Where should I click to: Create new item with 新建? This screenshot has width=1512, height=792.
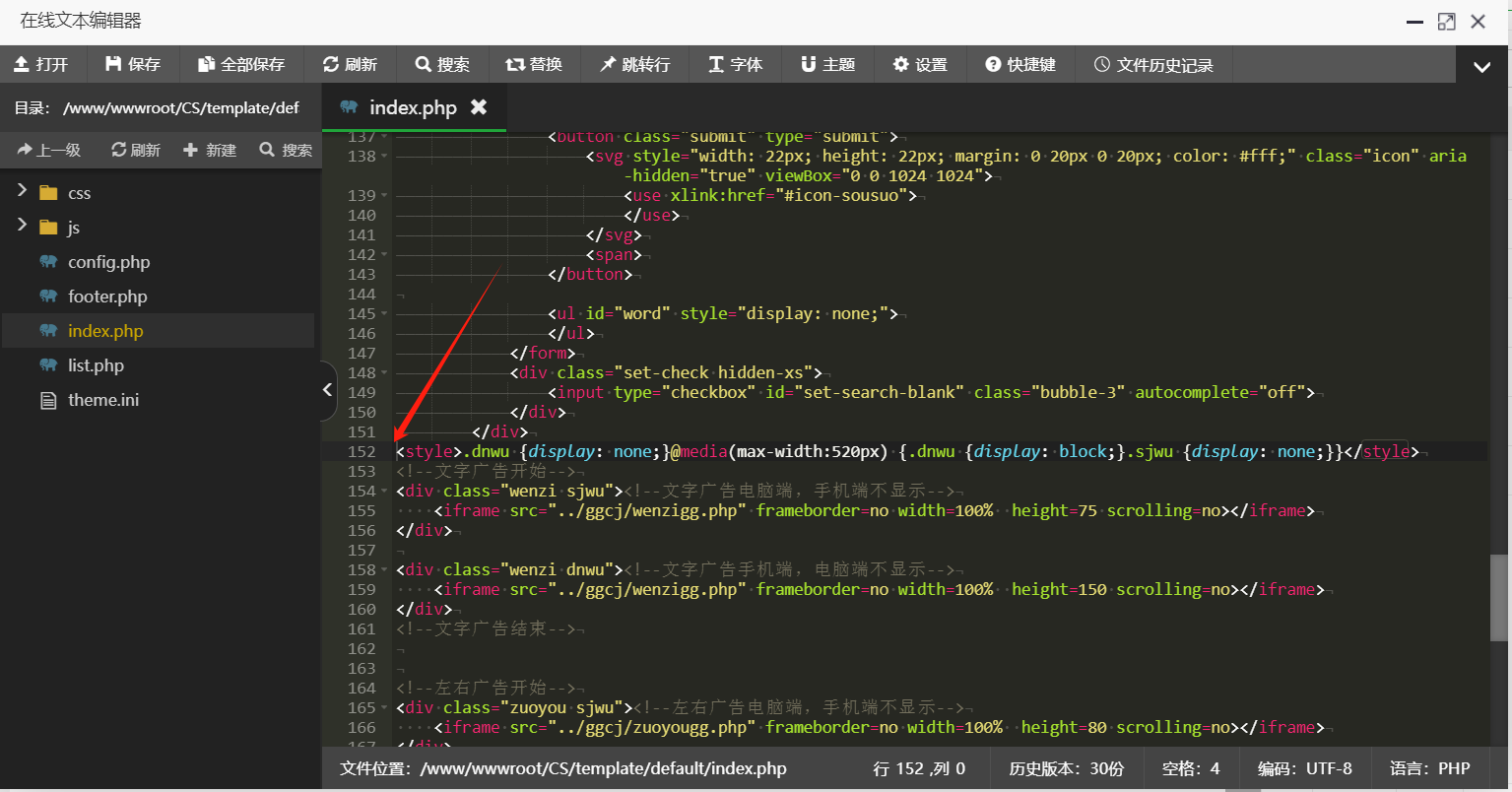(210, 150)
